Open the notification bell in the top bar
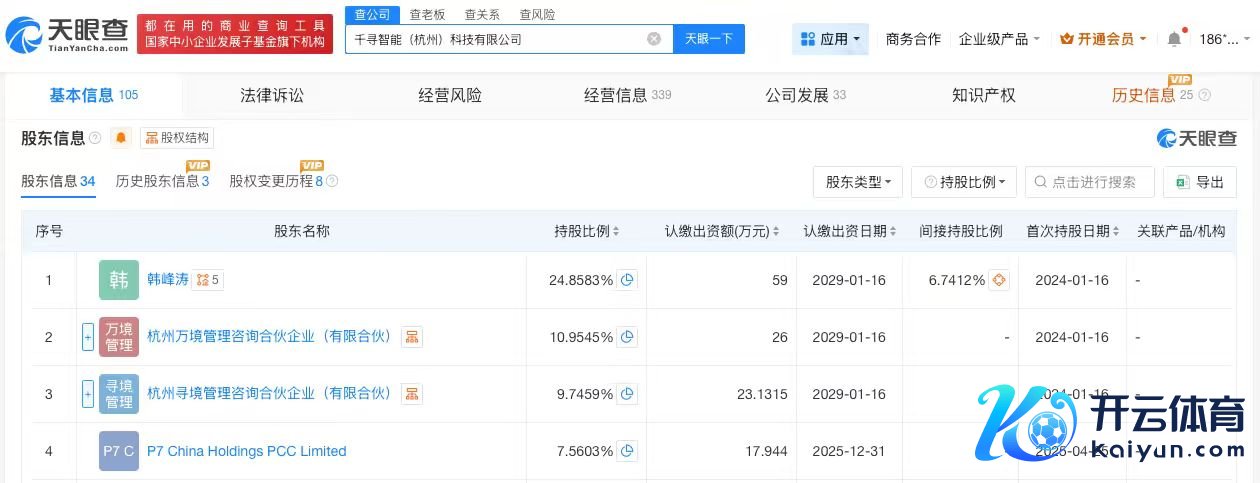 click(x=1174, y=39)
